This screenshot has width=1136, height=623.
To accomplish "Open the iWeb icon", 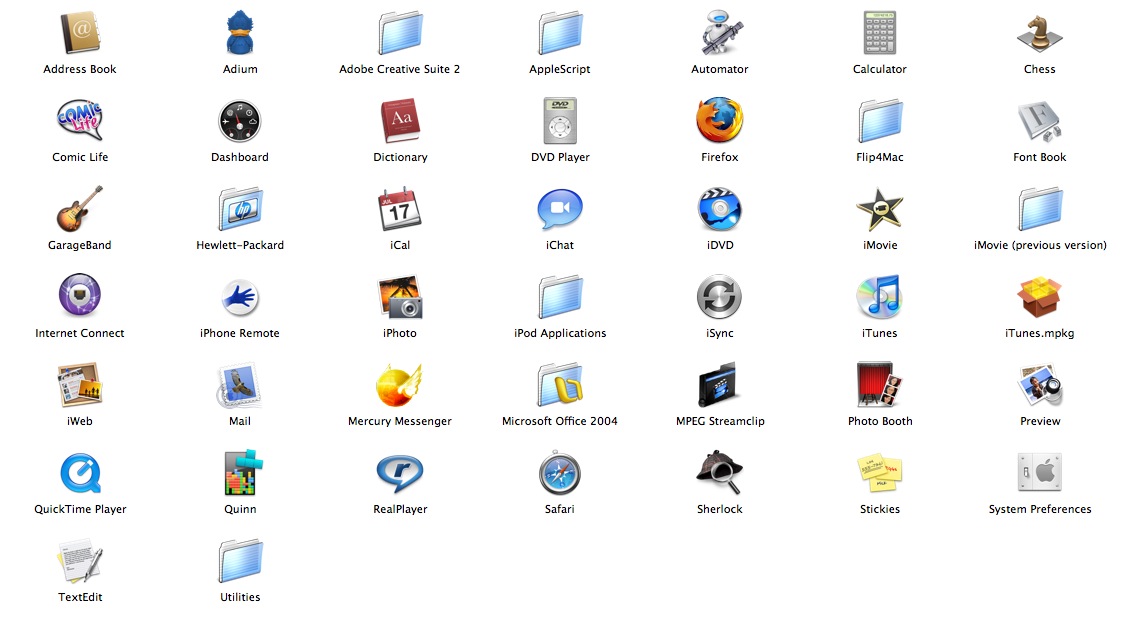I will (80, 385).
